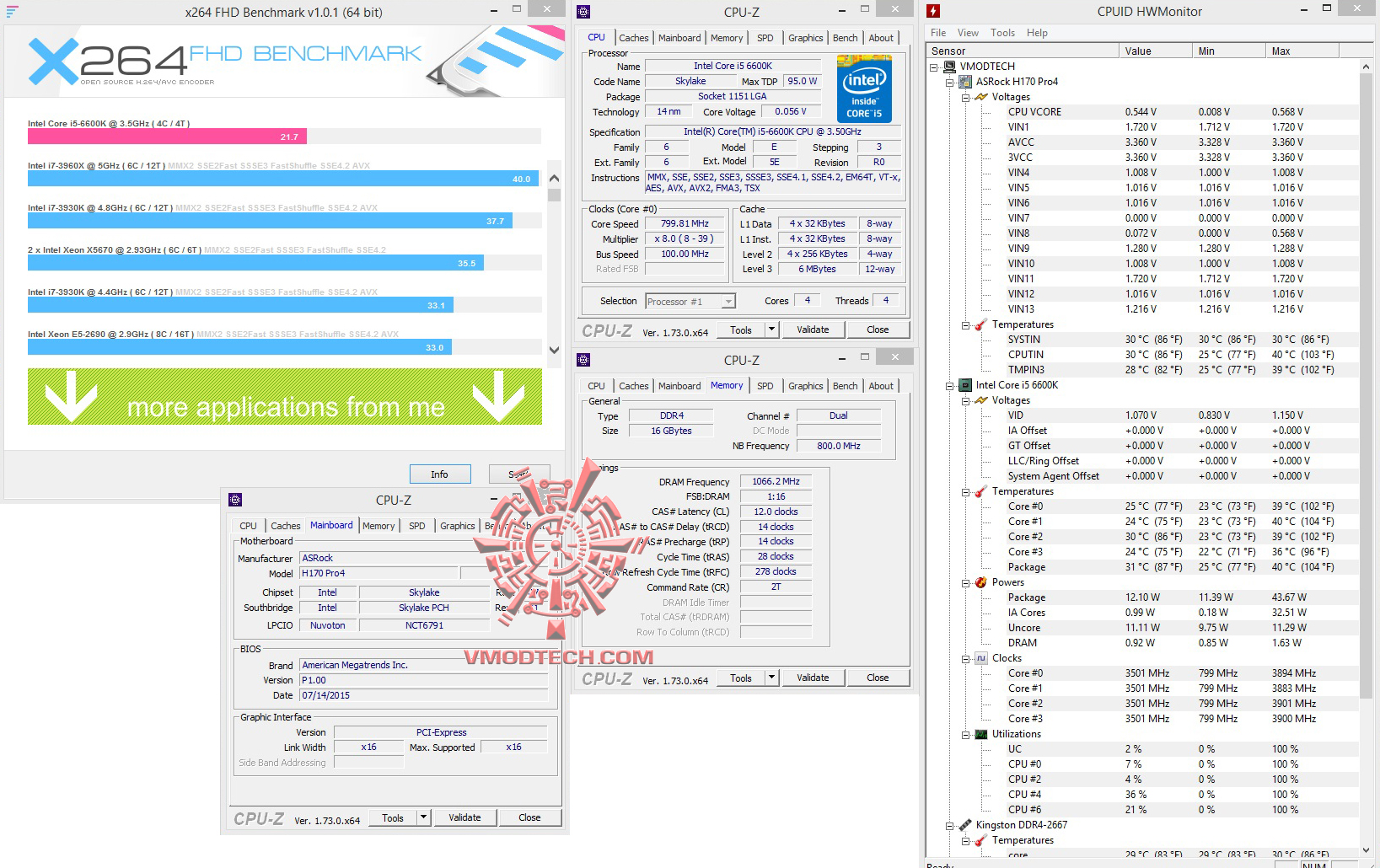
Task: Open Tools dropdown arrow in CPU-Z Memory window
Action: pos(771,678)
